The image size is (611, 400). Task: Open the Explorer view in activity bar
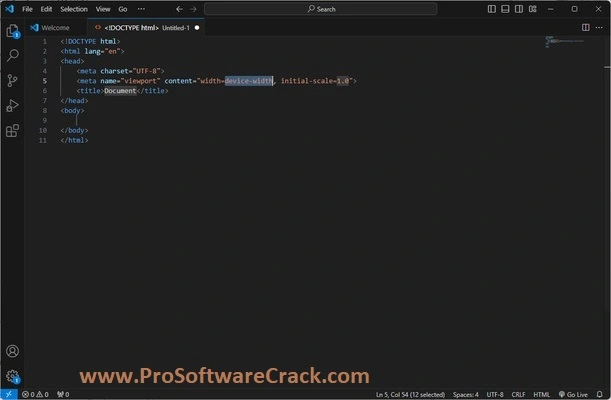coord(12,31)
